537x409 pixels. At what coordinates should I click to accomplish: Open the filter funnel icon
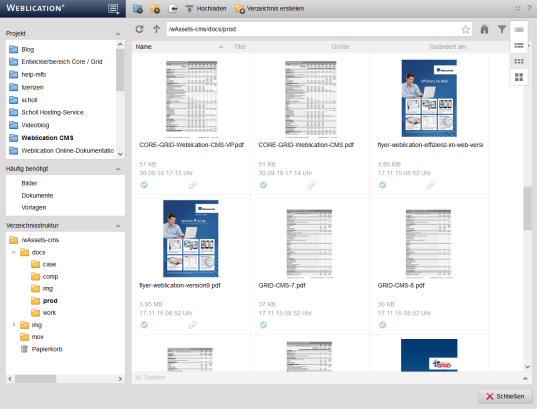[x=502, y=29]
